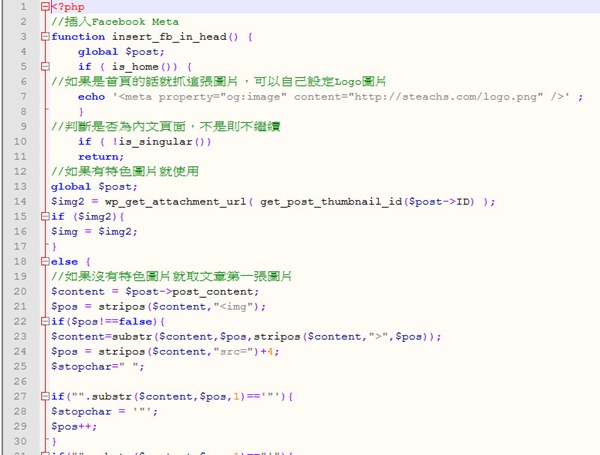Collapse the <?php fold marker on line 1
This screenshot has width=600, height=455.
click(45, 7)
